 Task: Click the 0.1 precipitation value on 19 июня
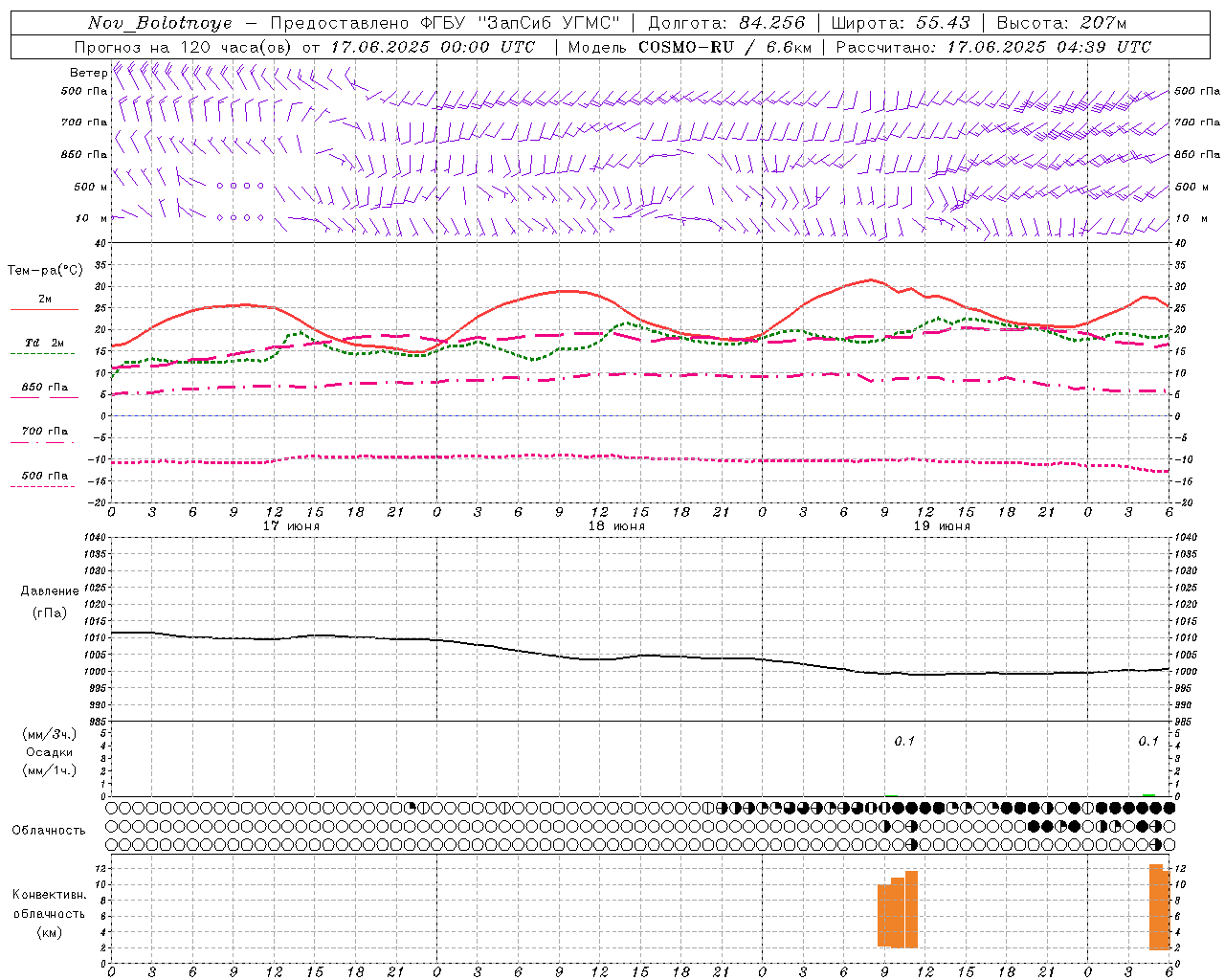coord(904,741)
